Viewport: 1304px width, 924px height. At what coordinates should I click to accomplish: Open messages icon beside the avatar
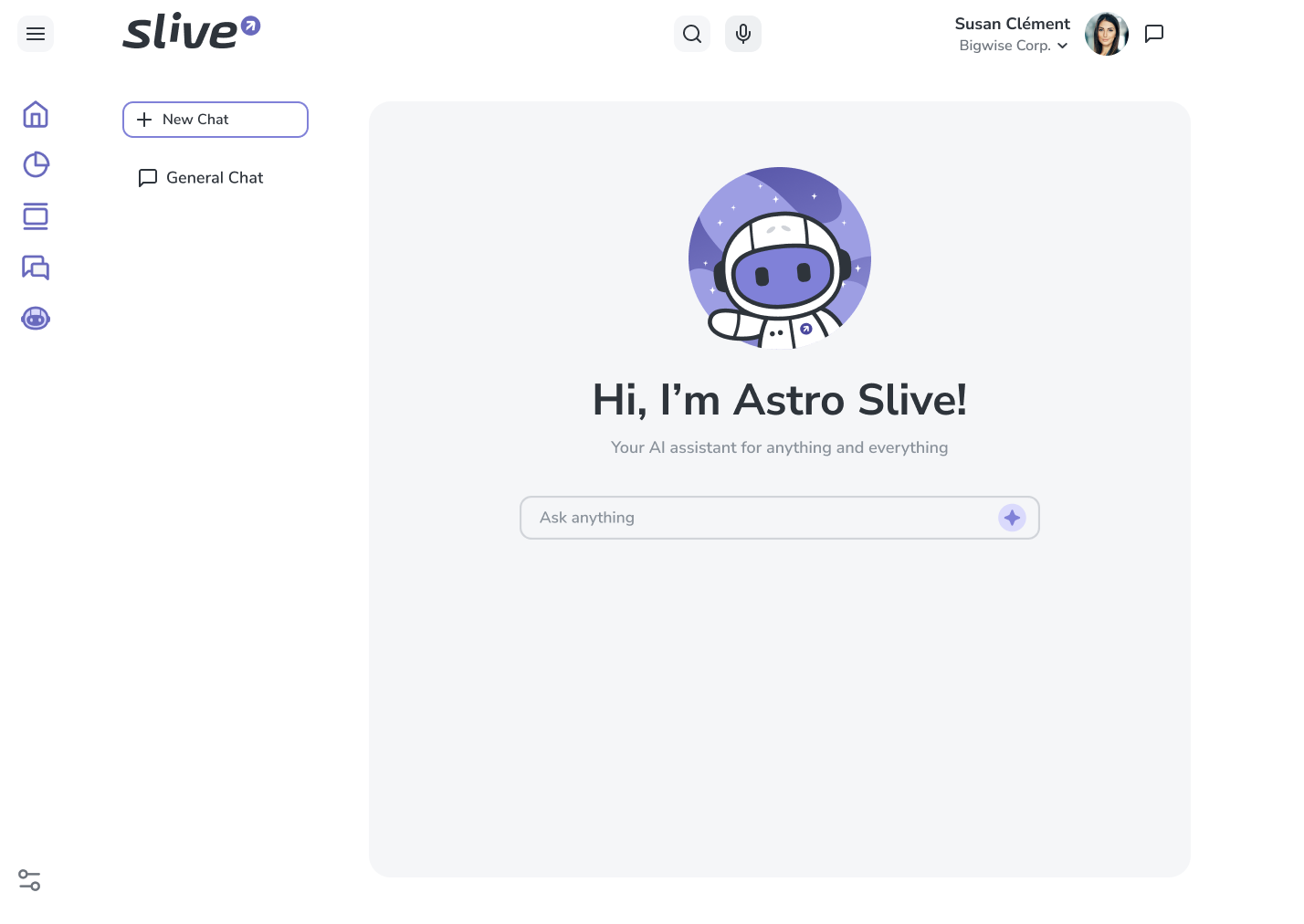click(1154, 34)
